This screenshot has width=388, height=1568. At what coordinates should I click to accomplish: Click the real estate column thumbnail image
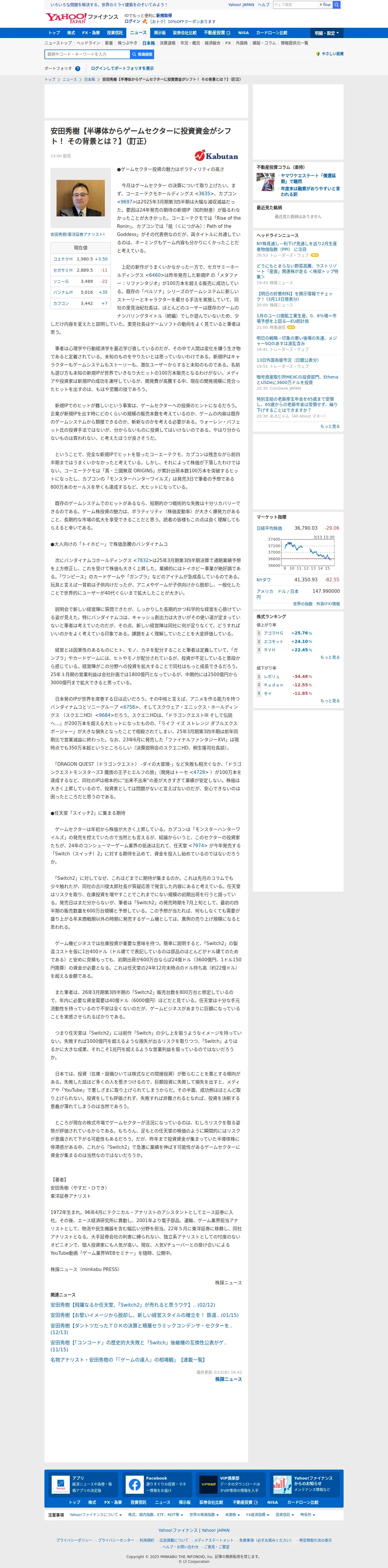[266, 181]
